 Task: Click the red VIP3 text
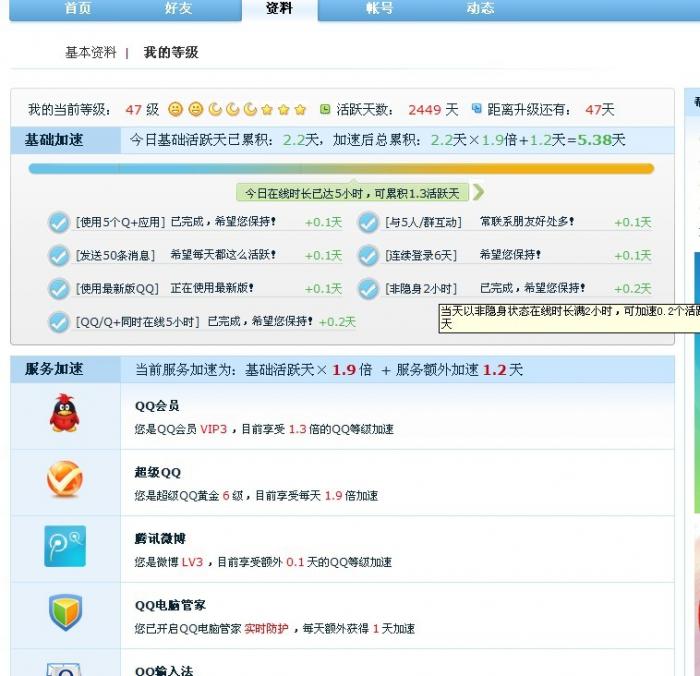[213, 429]
